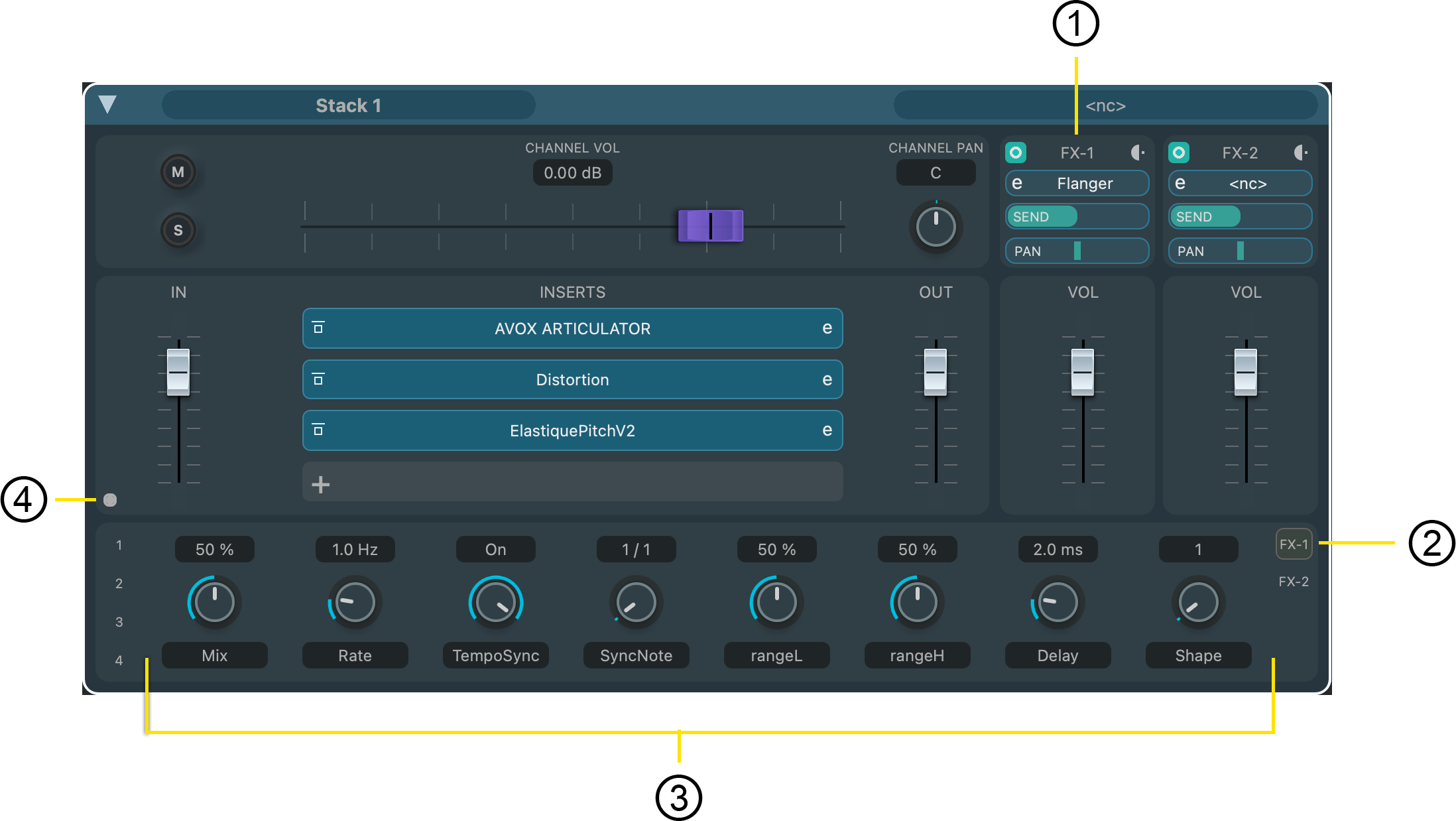Screen dimensions: 1456x821
Task: Toggle FX-2 power icon
Action: pyautogui.click(x=1178, y=153)
